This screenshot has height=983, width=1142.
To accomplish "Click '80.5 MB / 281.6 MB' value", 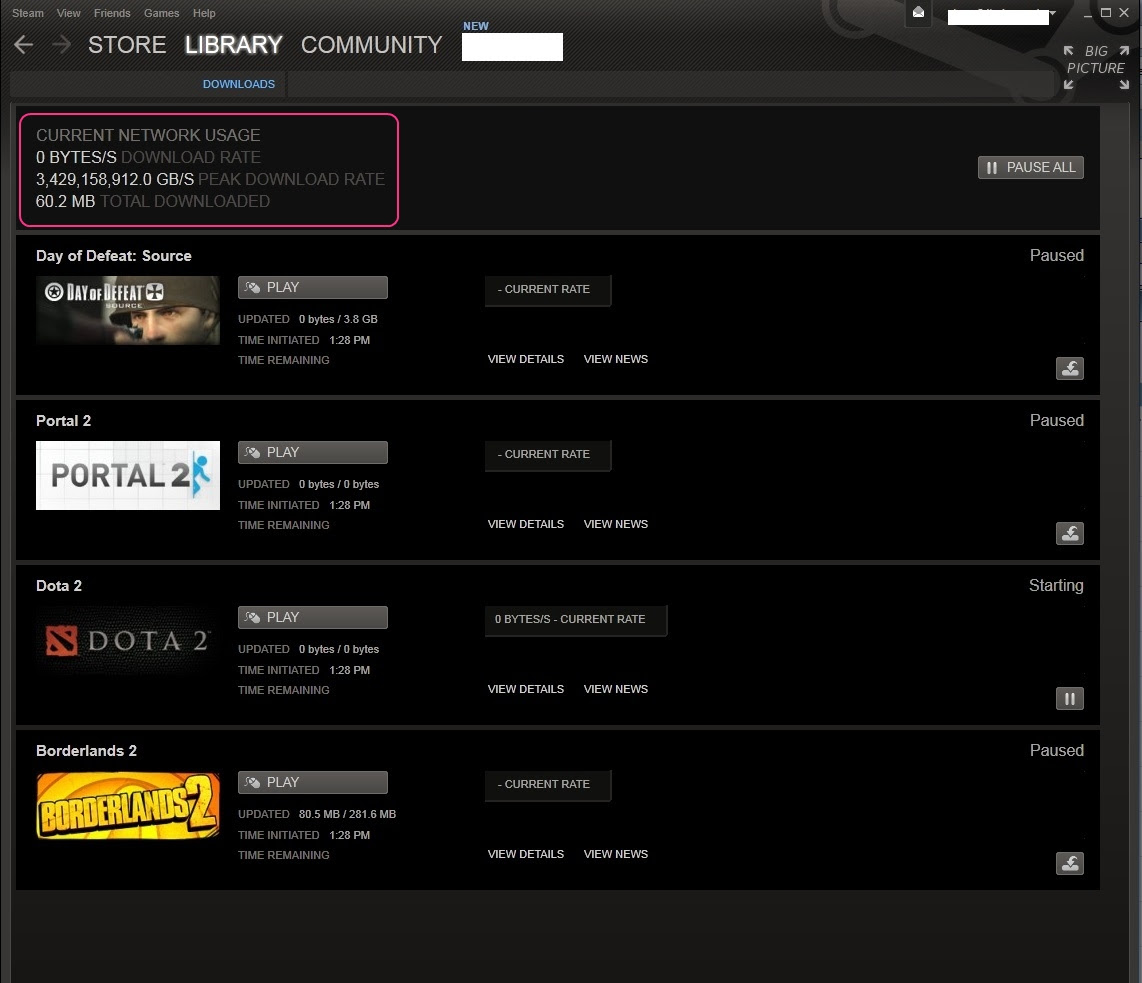I will click(x=347, y=814).
